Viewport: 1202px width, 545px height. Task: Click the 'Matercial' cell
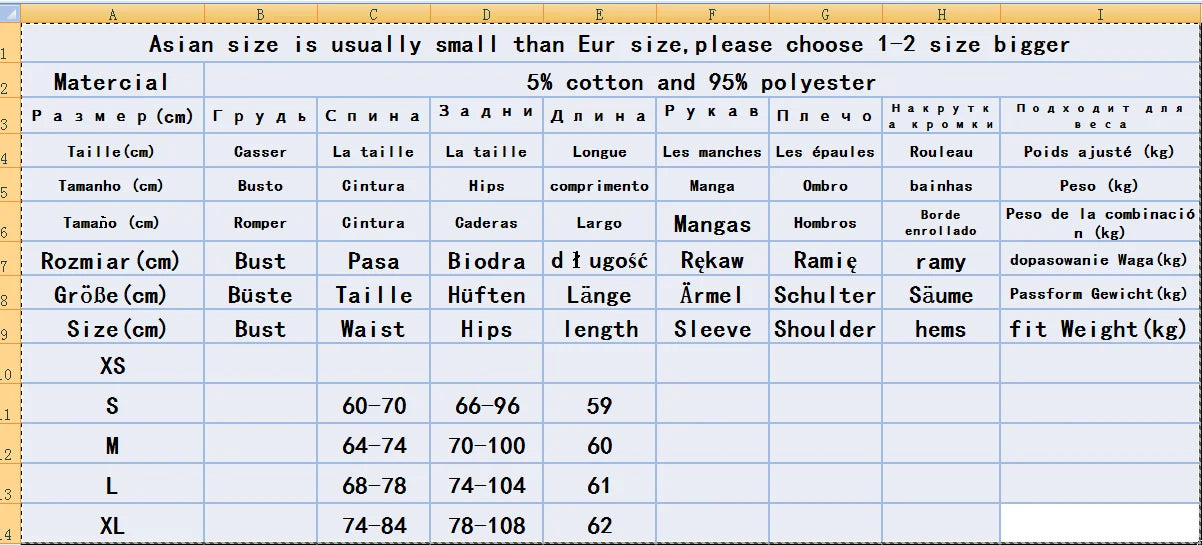(x=112, y=81)
